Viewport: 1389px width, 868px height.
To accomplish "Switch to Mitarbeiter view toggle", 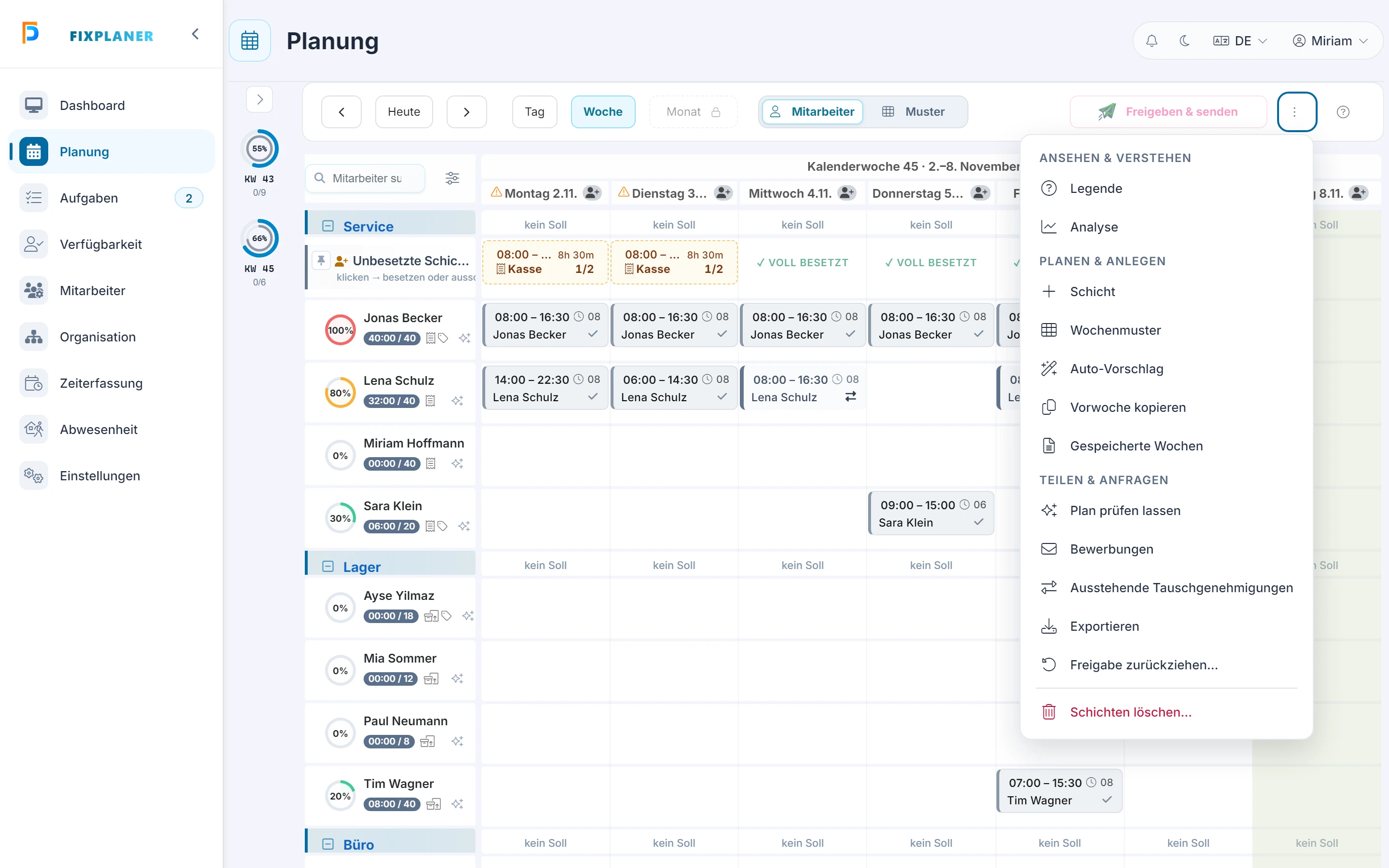I will 812,112.
